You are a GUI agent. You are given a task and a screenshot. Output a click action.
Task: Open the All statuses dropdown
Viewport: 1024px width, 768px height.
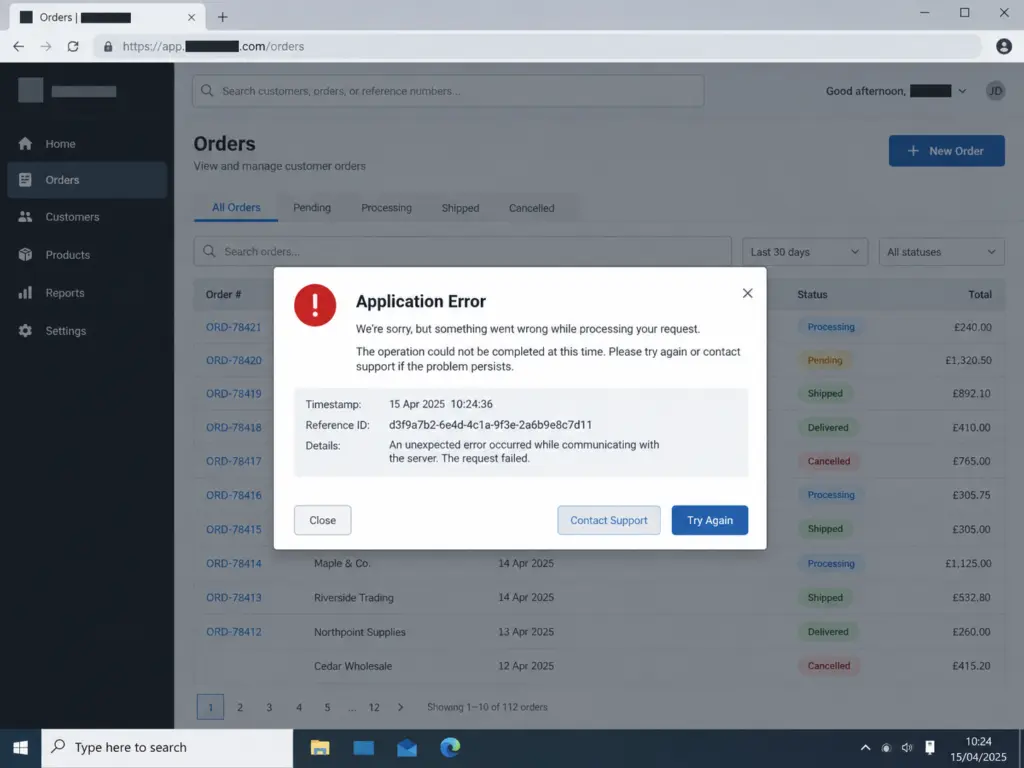(941, 252)
